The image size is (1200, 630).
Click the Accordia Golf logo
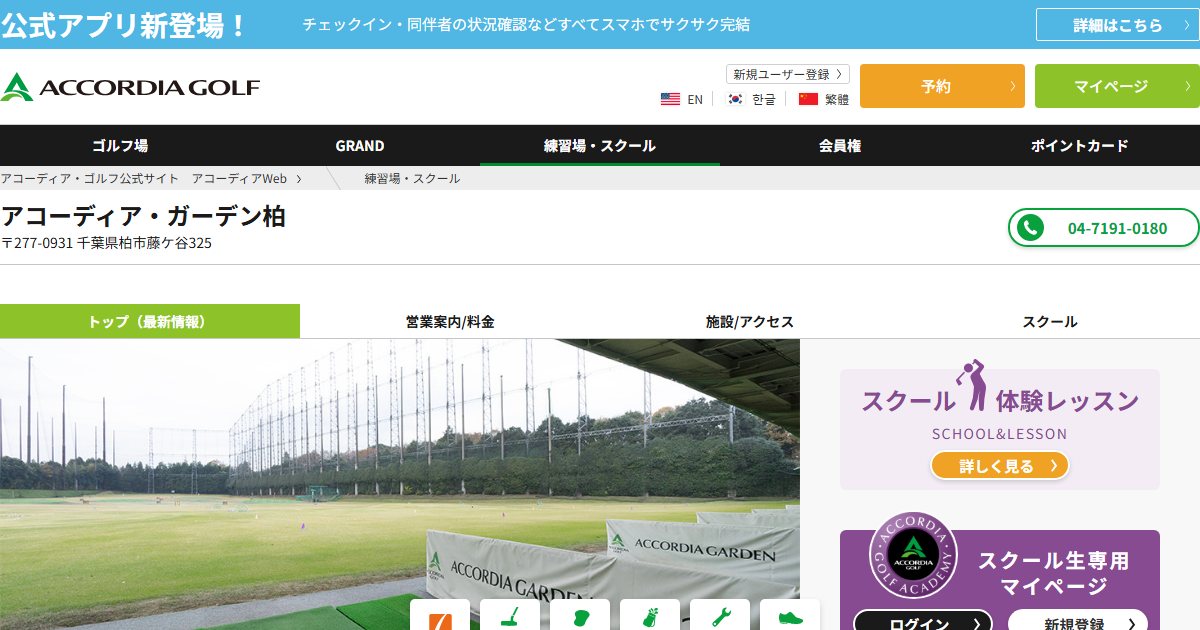(x=130, y=87)
